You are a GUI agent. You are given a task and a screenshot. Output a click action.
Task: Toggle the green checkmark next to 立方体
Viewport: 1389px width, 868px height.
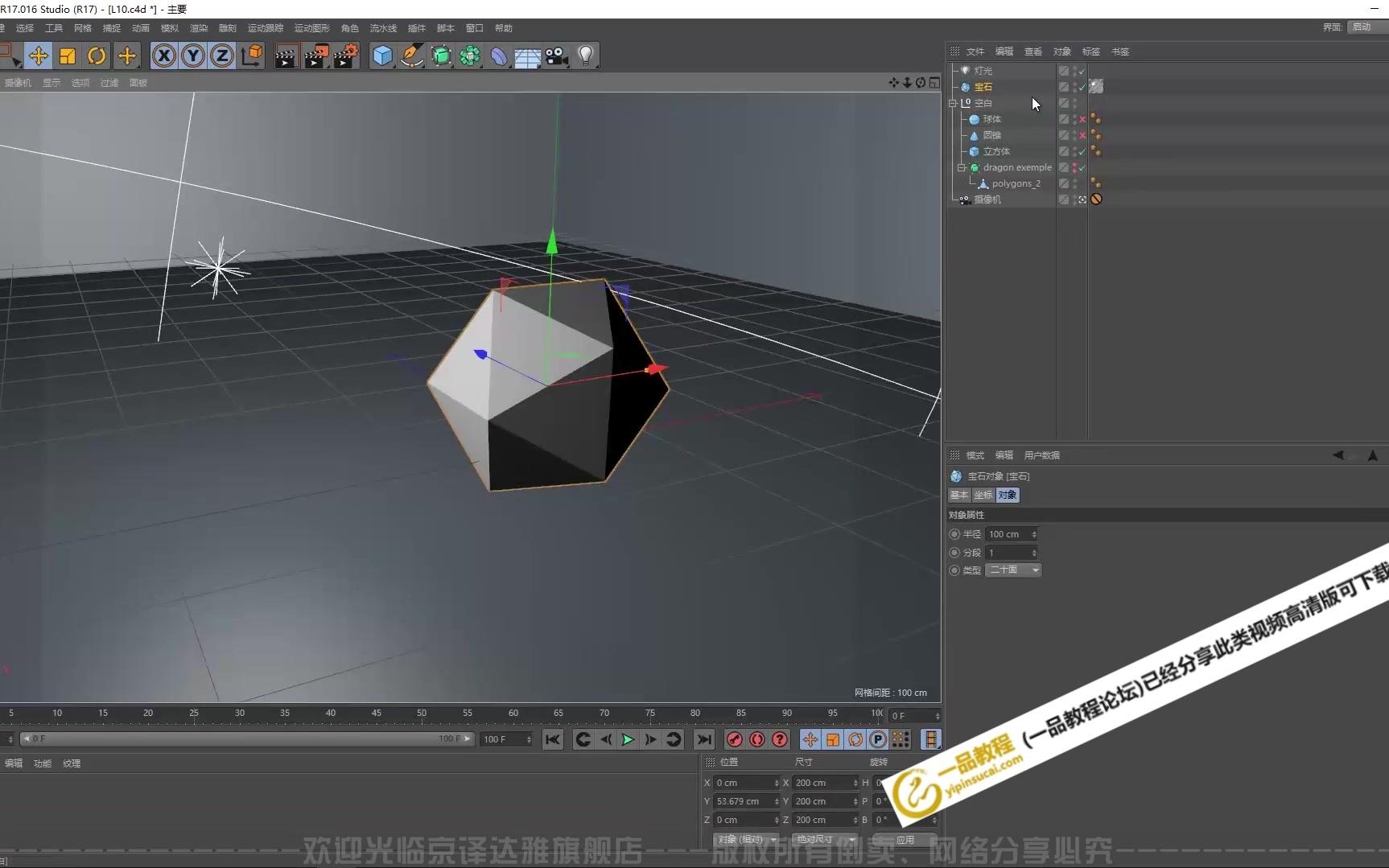pyautogui.click(x=1082, y=151)
